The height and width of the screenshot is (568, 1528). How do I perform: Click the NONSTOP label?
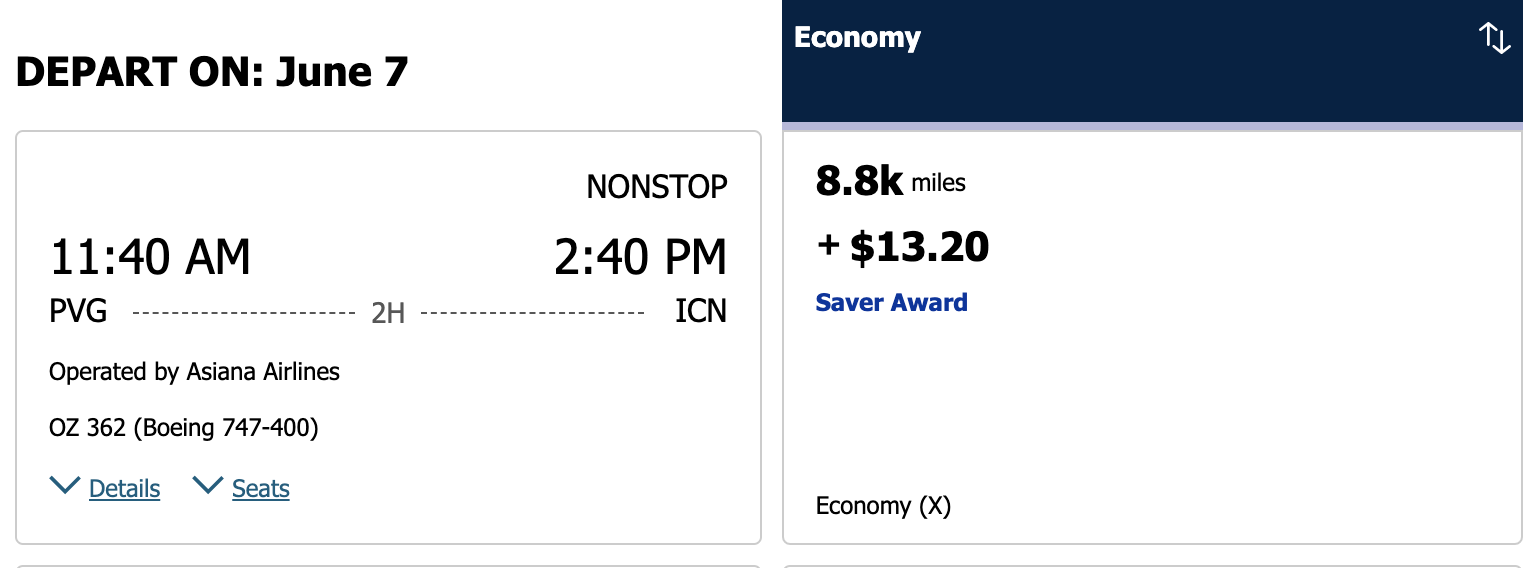click(656, 187)
